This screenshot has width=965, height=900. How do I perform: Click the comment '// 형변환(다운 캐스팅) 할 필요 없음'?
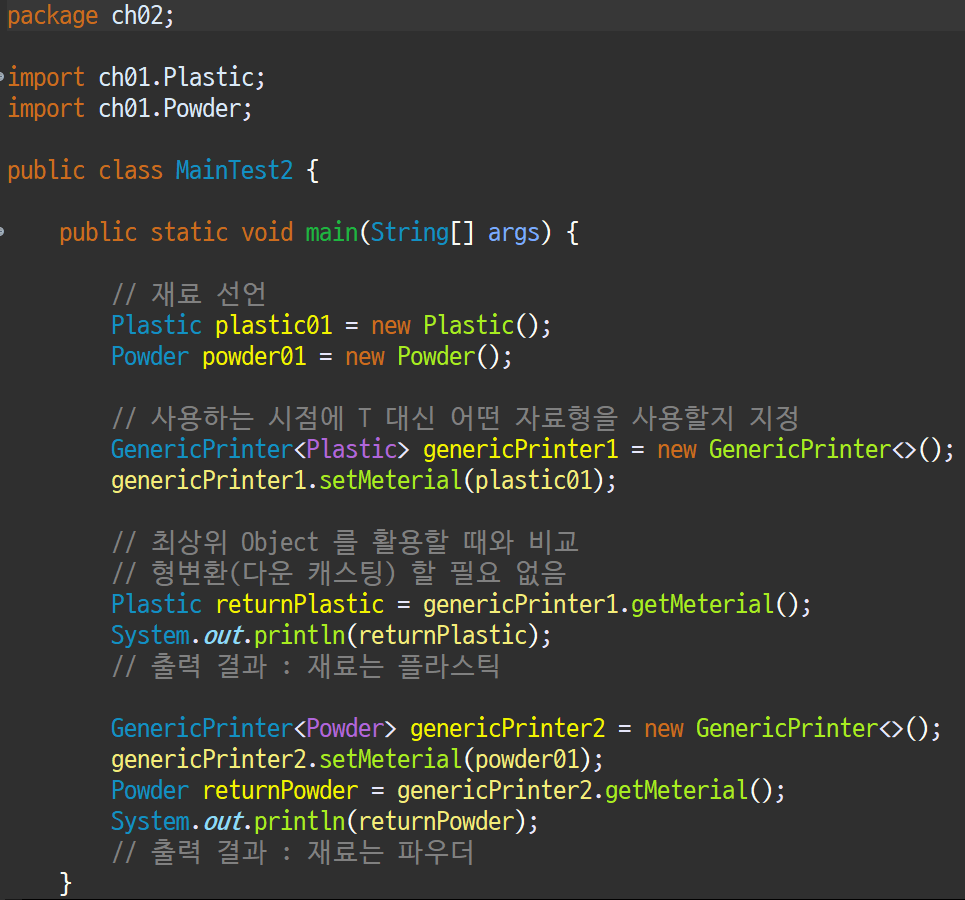[338, 573]
